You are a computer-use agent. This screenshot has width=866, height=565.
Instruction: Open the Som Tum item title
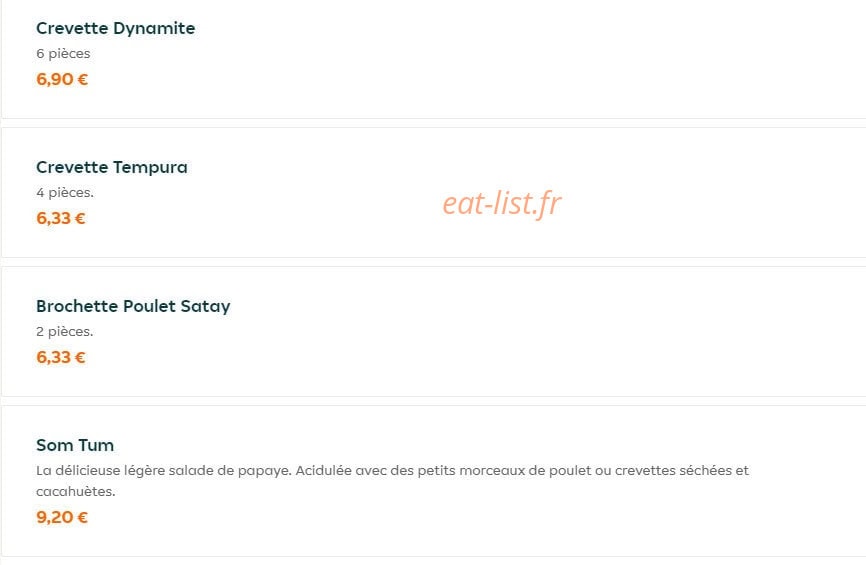(x=75, y=445)
